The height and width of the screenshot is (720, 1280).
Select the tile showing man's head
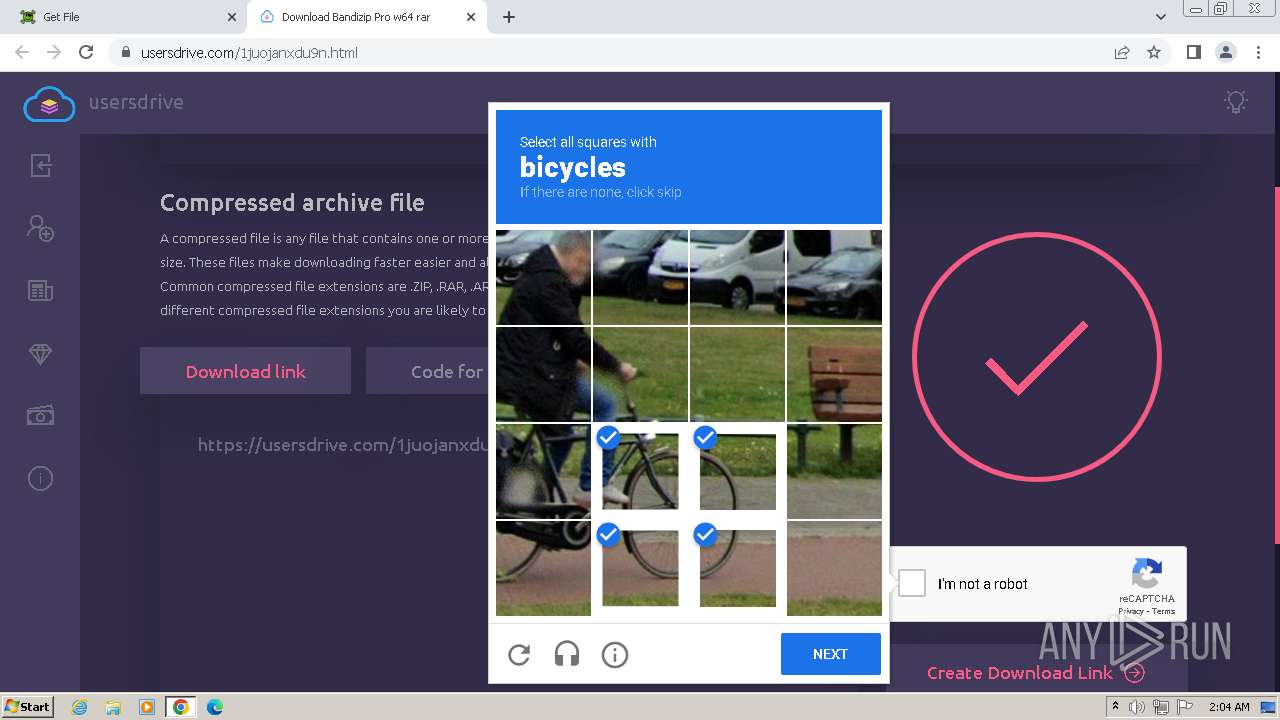(543, 277)
